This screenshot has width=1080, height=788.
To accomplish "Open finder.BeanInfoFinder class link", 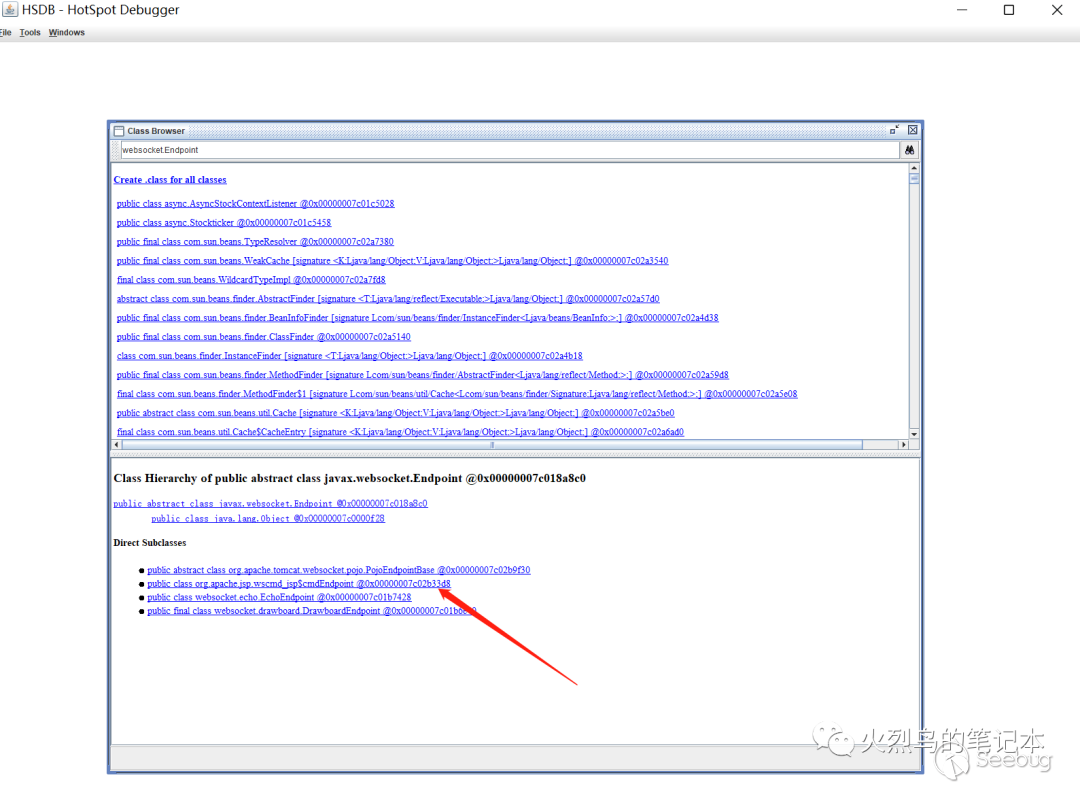I will (x=417, y=318).
